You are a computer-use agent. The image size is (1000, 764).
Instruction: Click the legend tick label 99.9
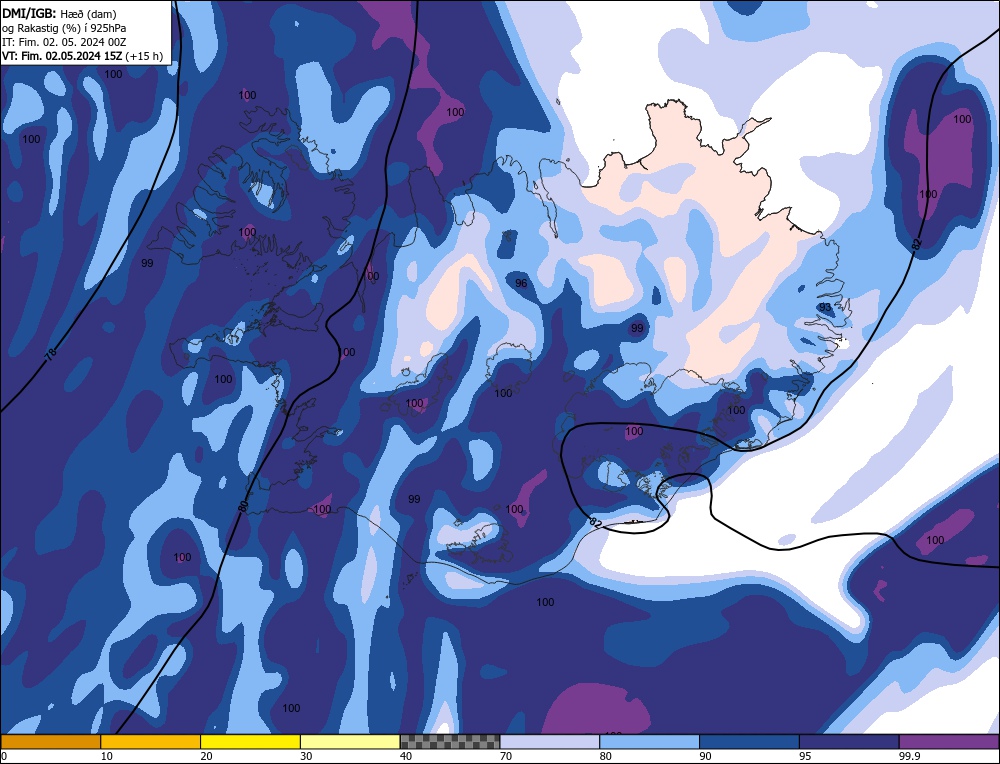click(909, 756)
